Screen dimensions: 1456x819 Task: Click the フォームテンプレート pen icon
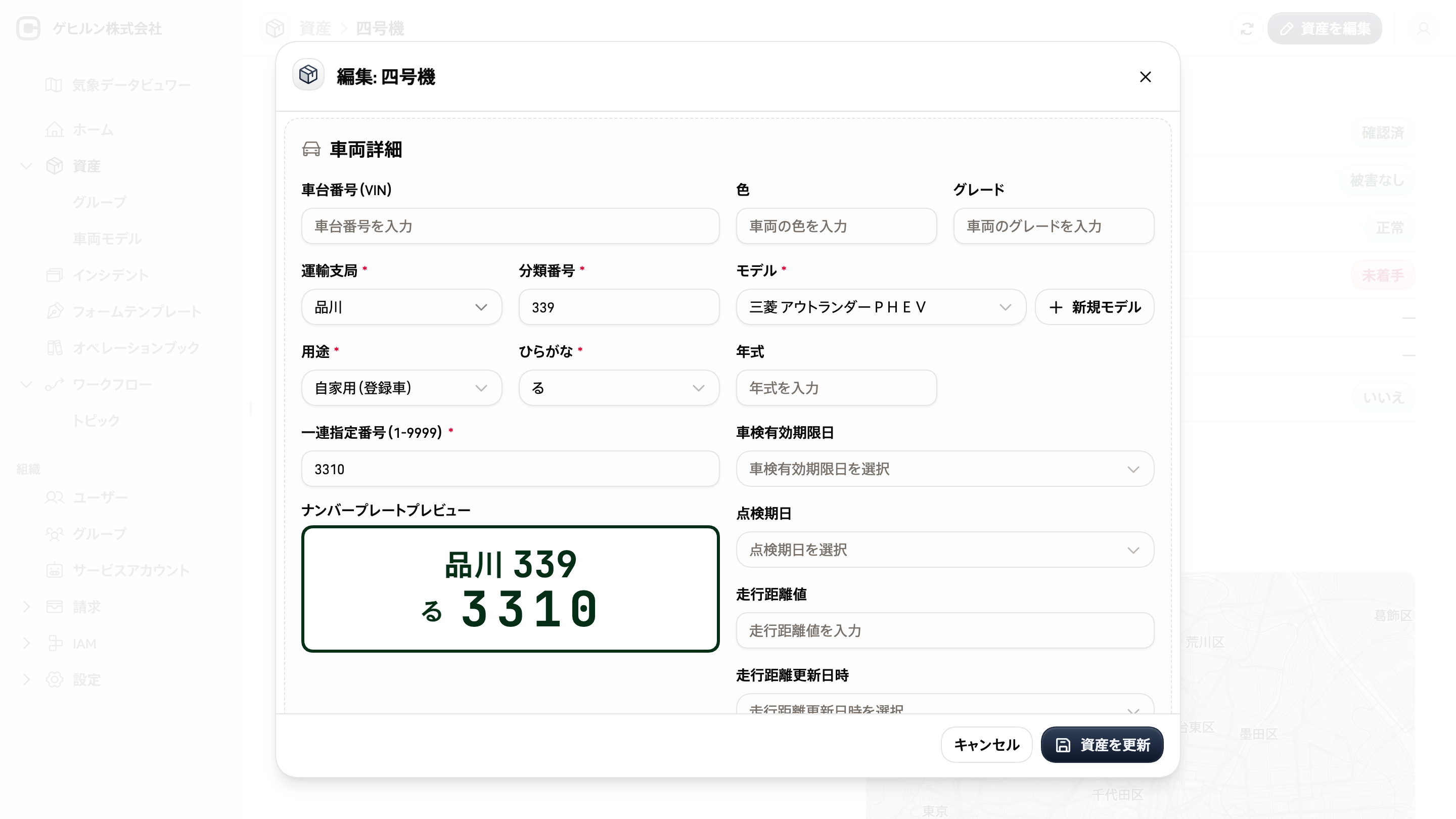click(54, 311)
